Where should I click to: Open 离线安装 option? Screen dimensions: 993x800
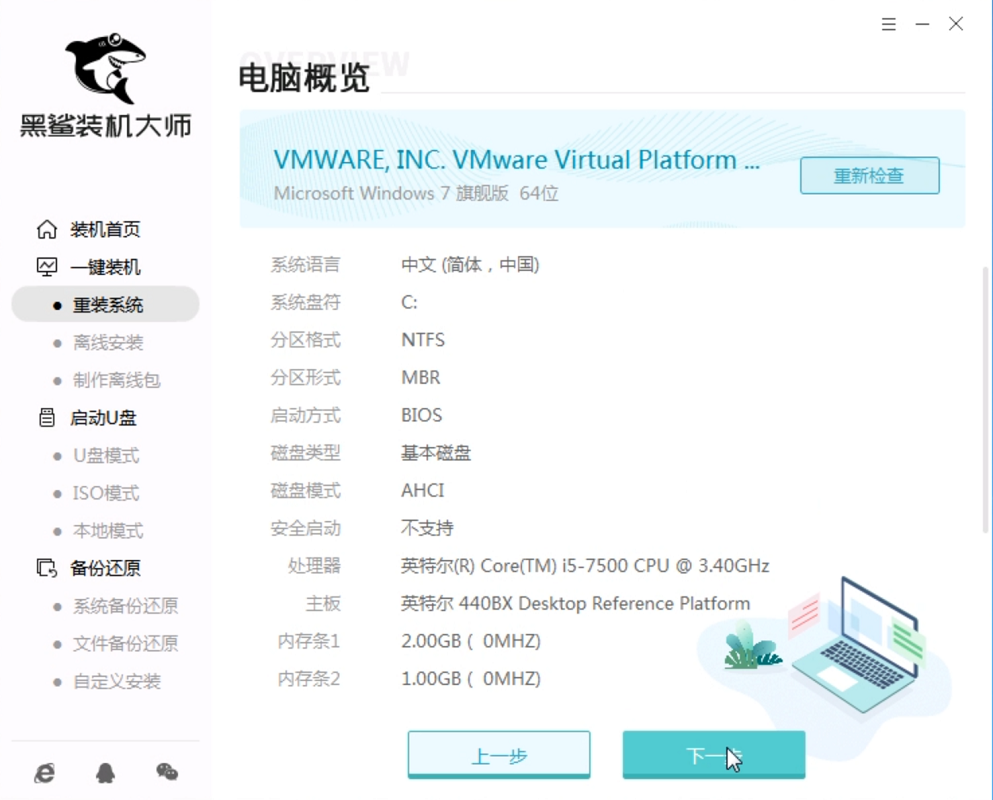pyautogui.click(x=108, y=343)
